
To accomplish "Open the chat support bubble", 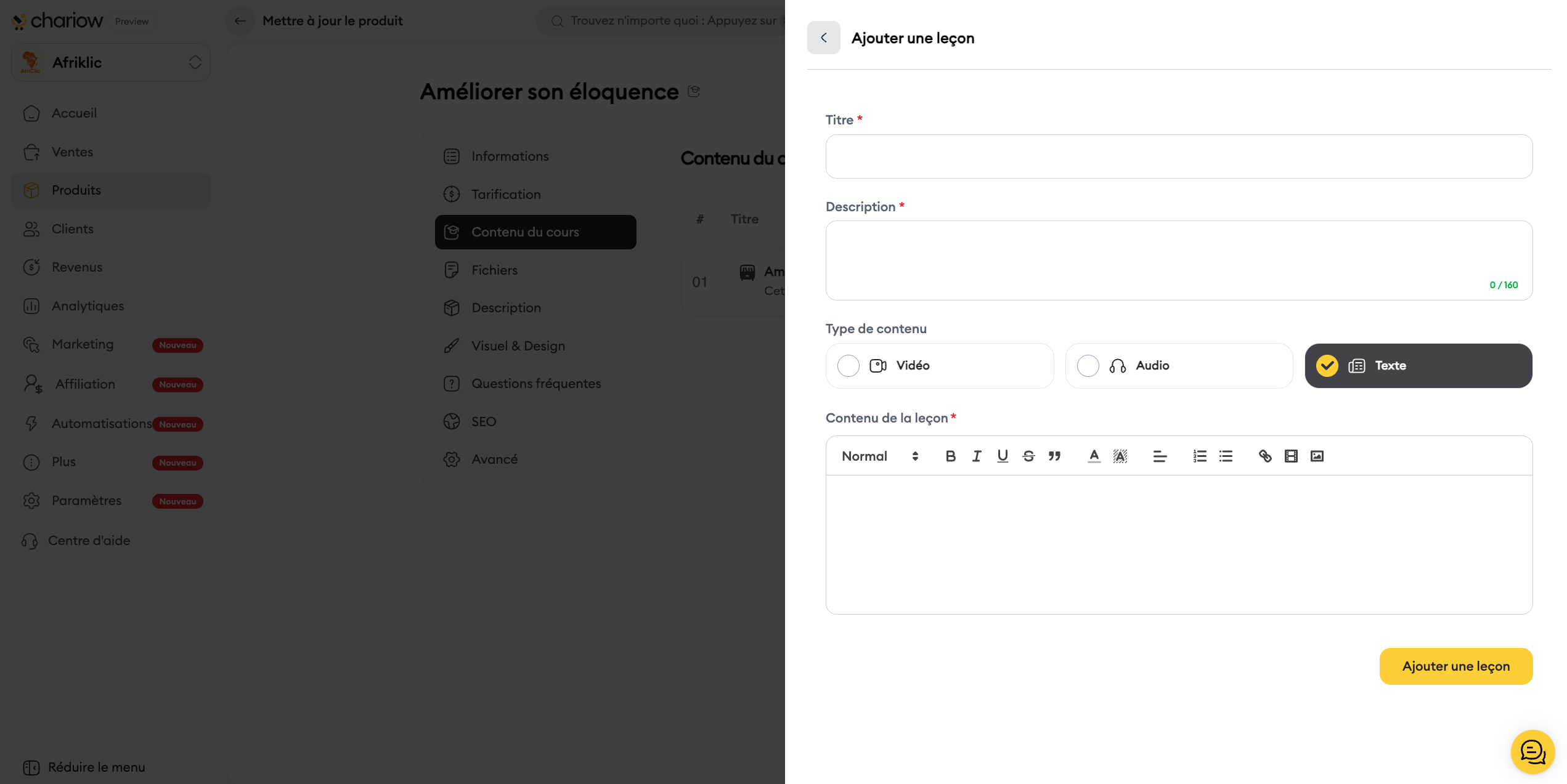I will pyautogui.click(x=1532, y=751).
